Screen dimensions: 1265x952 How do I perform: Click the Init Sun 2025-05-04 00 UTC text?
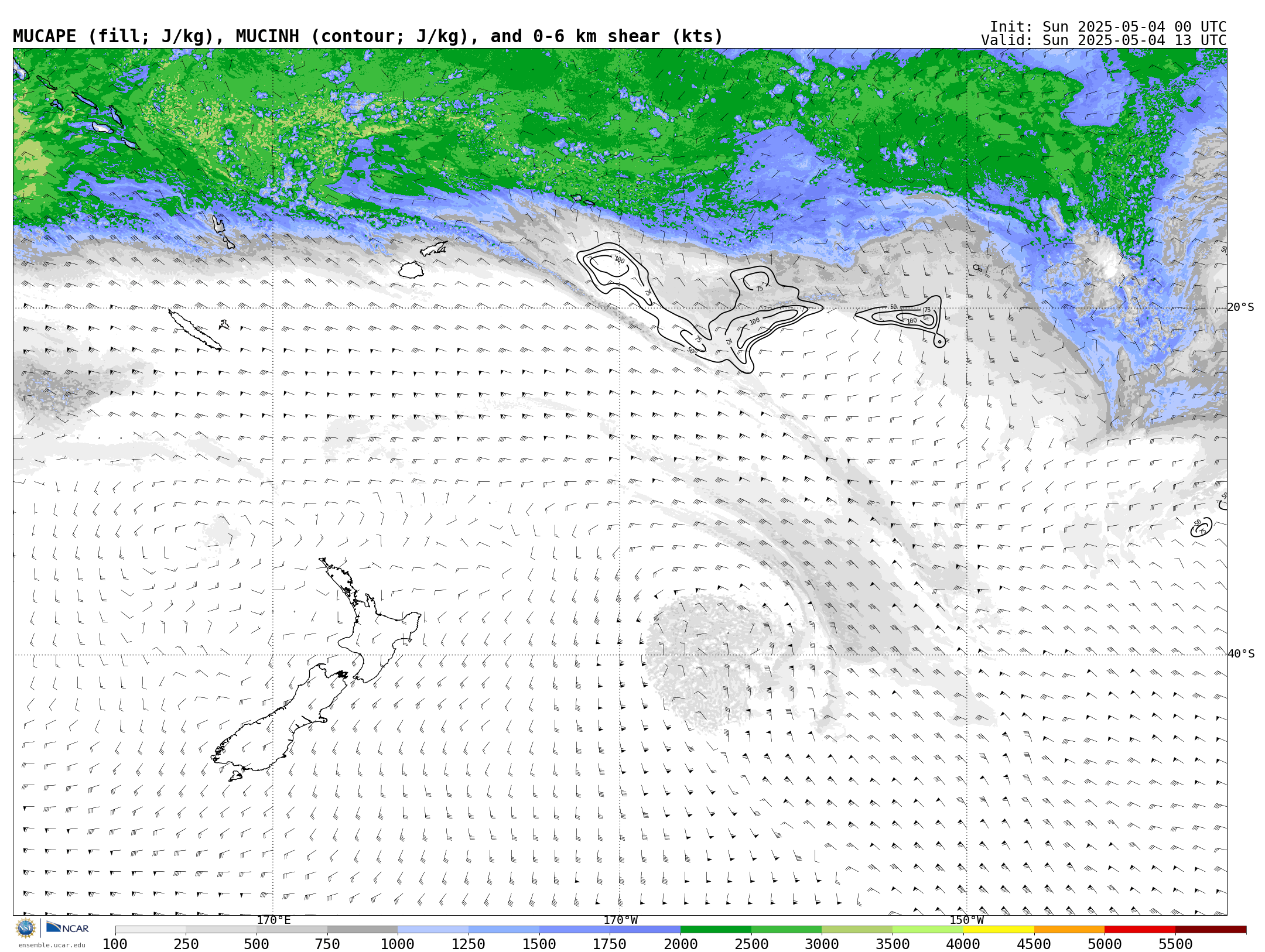click(1108, 27)
